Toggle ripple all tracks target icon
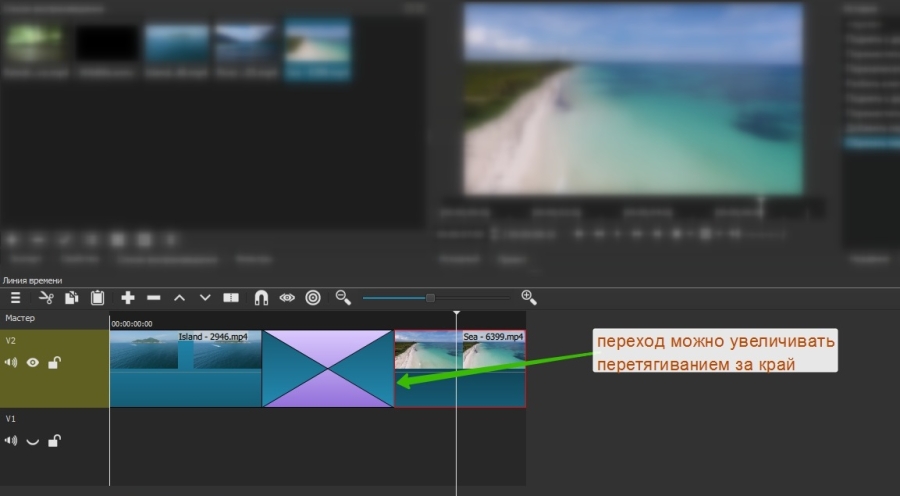The image size is (900, 496). coord(313,298)
